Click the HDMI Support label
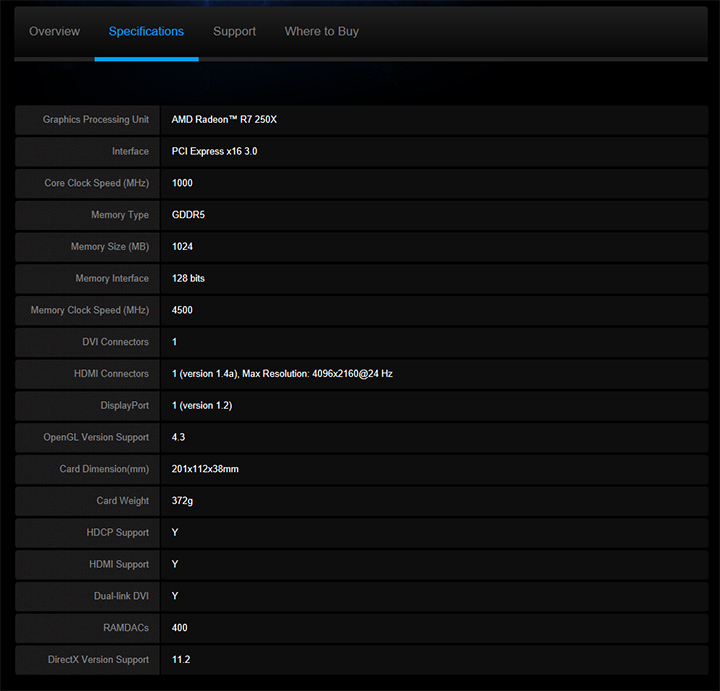The height and width of the screenshot is (691, 720). pos(119,564)
